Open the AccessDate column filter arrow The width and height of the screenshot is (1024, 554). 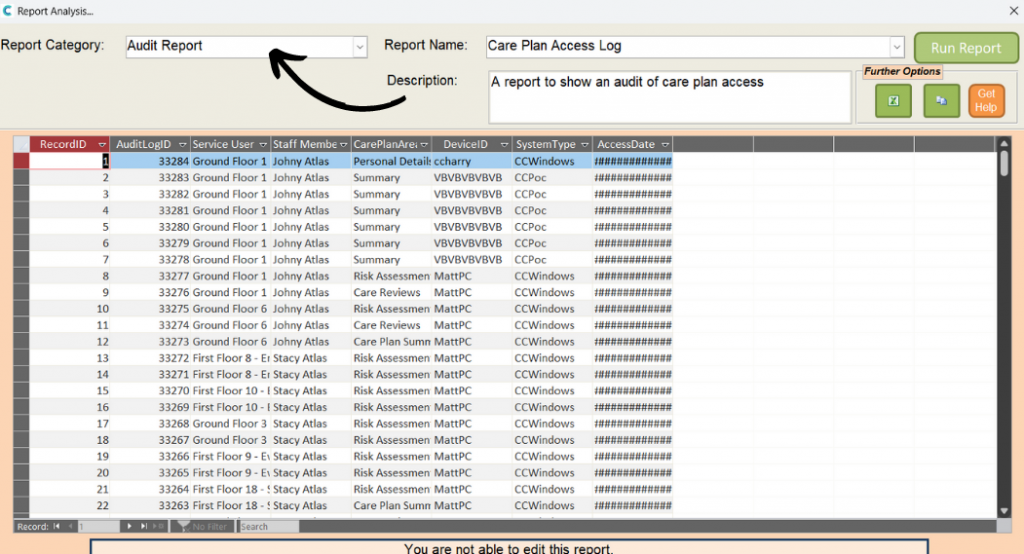(x=665, y=145)
